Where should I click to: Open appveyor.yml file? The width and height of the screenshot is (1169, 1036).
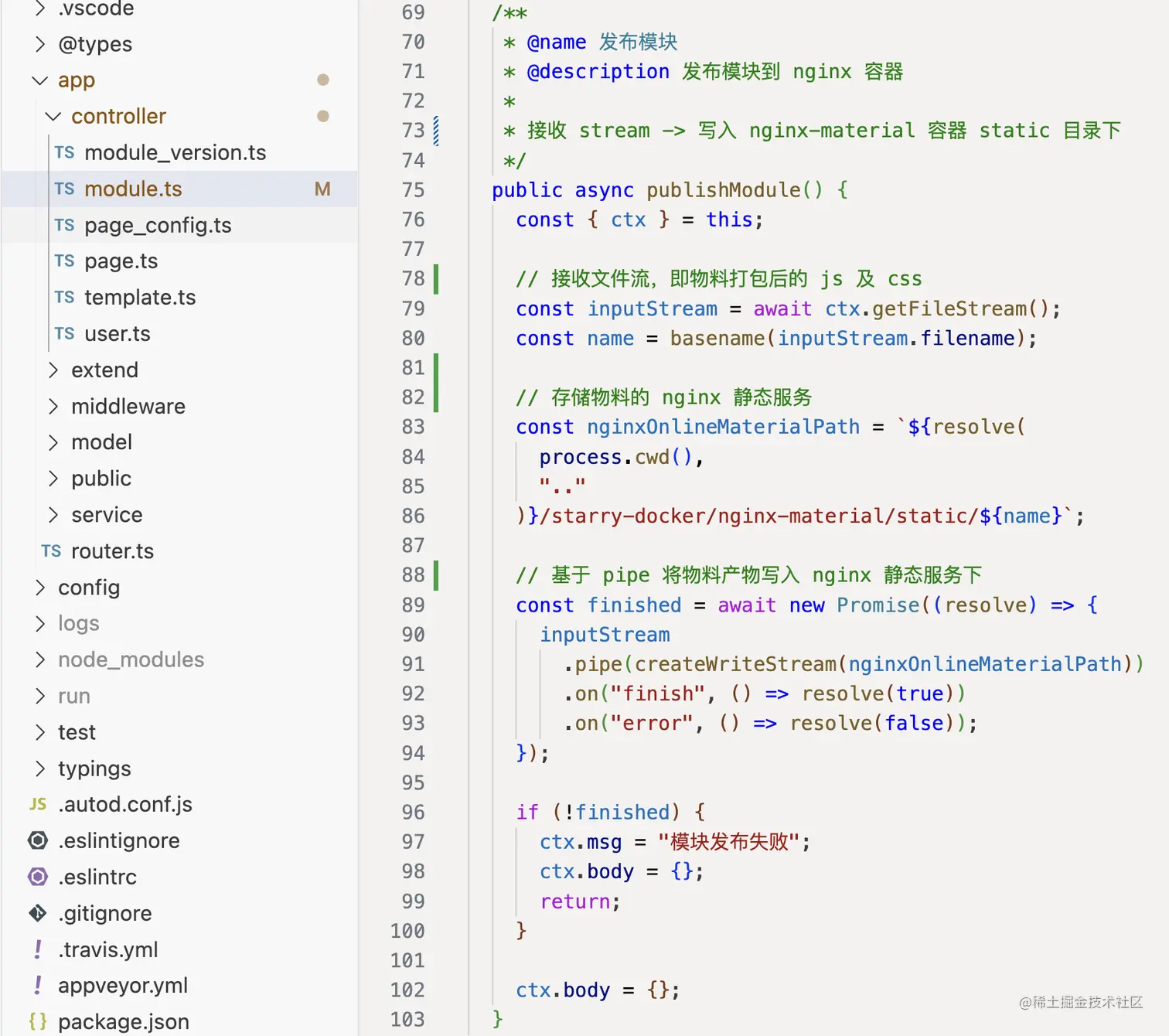123,985
